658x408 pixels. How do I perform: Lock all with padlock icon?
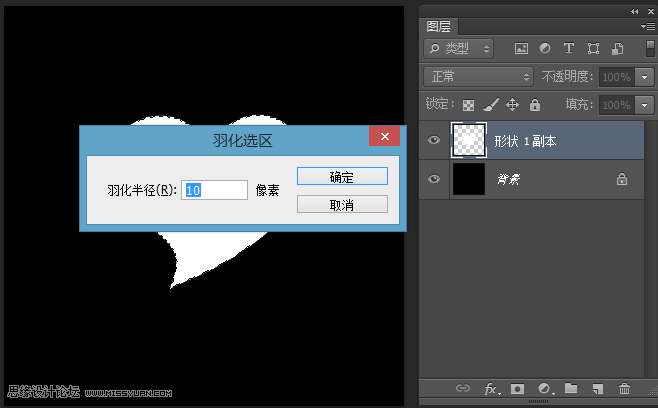click(535, 105)
